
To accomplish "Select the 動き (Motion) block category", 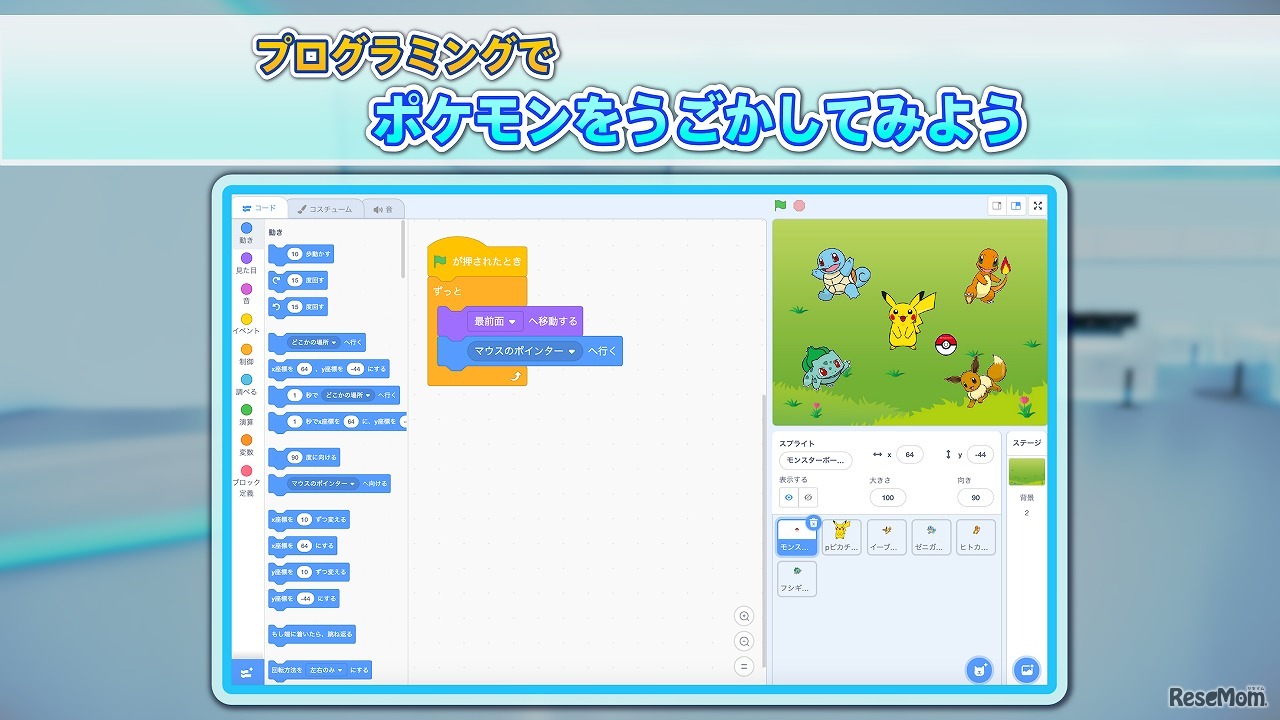I will click(x=246, y=234).
